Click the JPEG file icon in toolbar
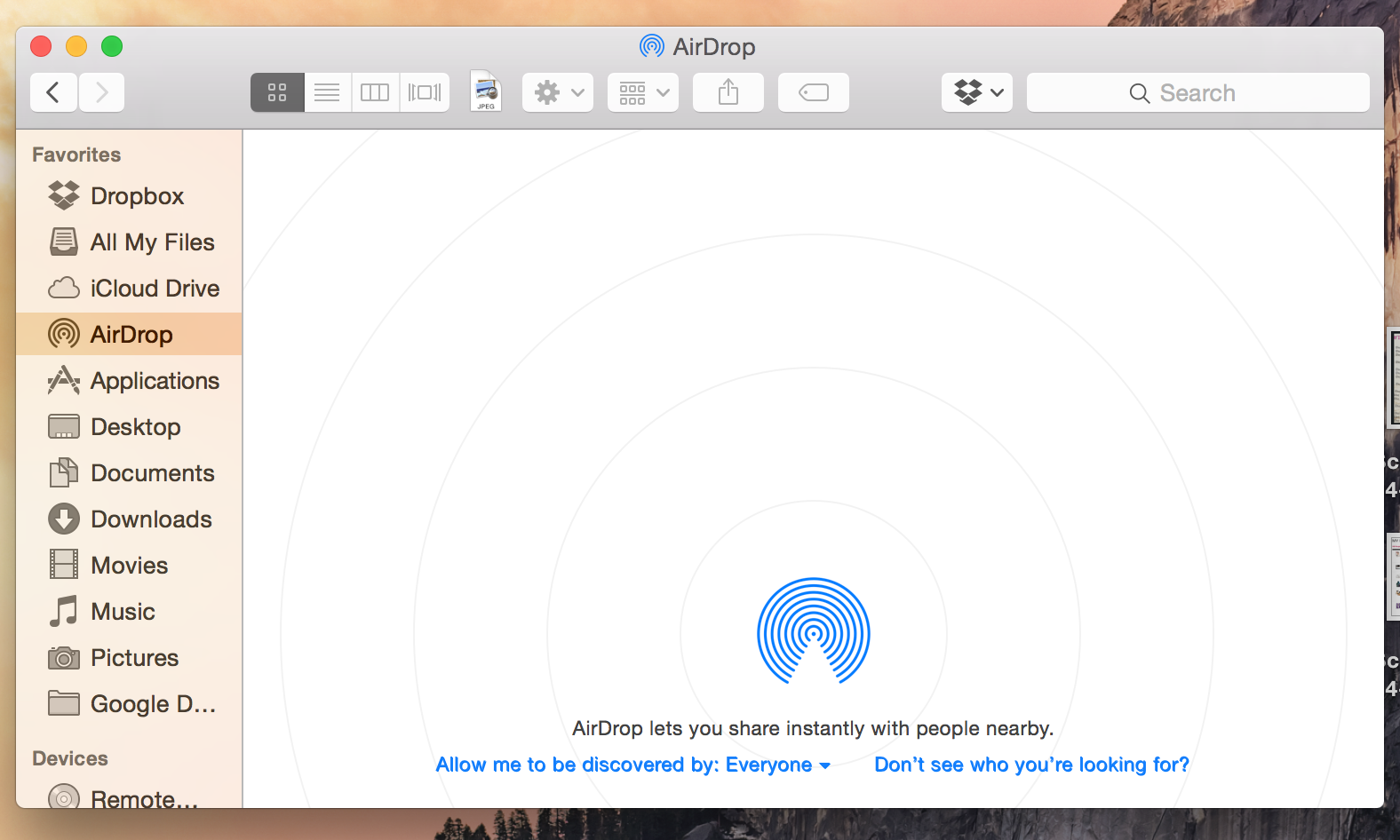The image size is (1400, 840). pos(486,91)
